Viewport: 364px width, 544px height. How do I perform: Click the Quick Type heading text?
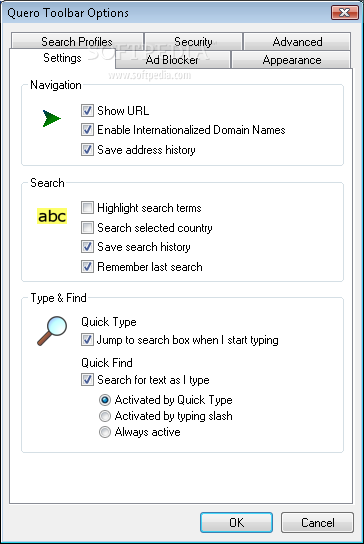coord(109,322)
